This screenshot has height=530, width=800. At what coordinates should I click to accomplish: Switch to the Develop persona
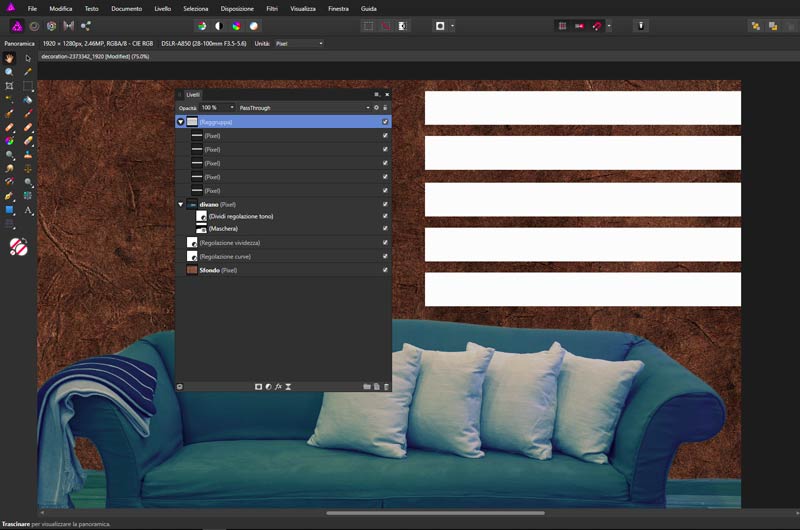(x=52, y=26)
